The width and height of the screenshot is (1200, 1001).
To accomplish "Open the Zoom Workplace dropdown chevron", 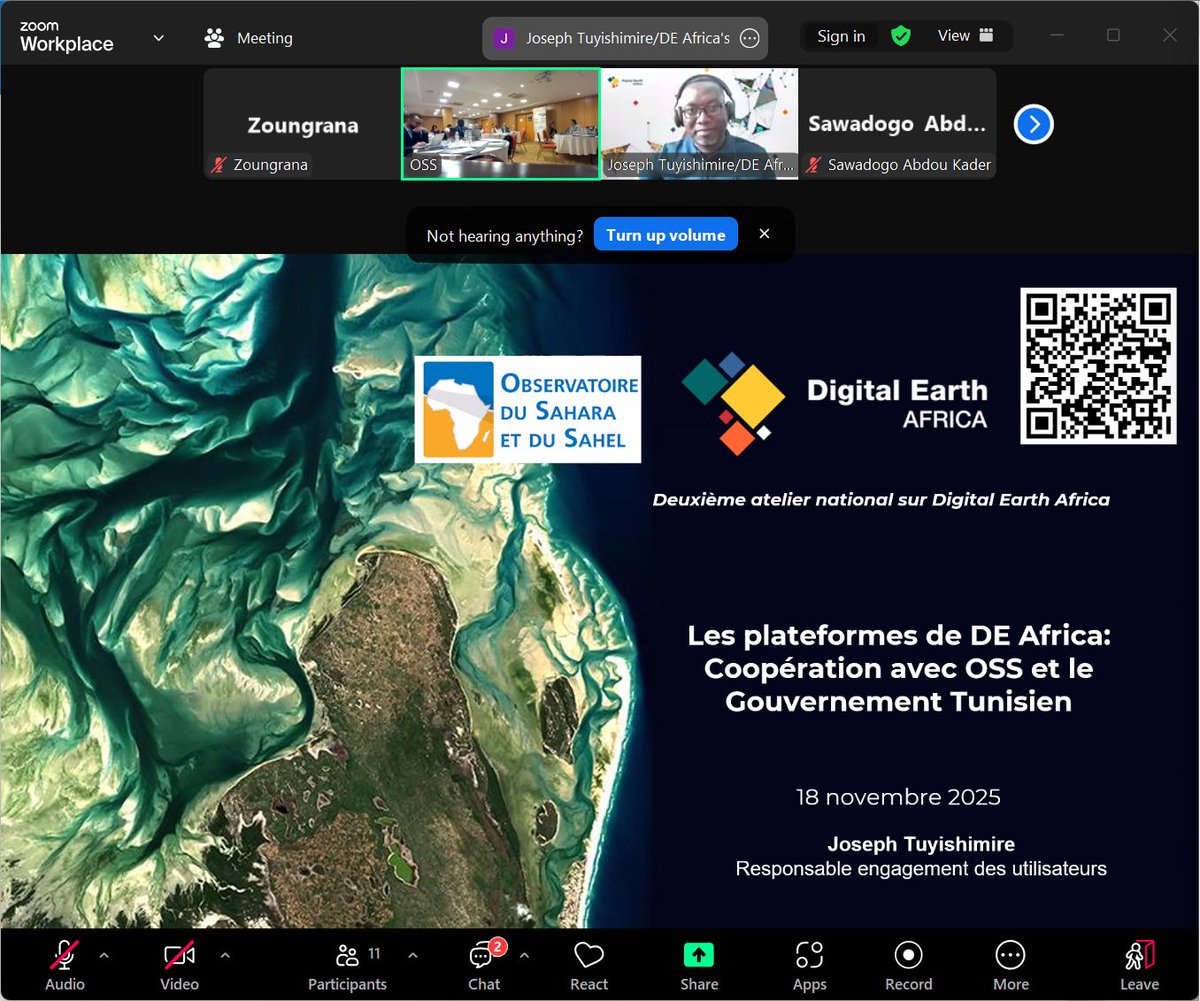I will (x=158, y=37).
